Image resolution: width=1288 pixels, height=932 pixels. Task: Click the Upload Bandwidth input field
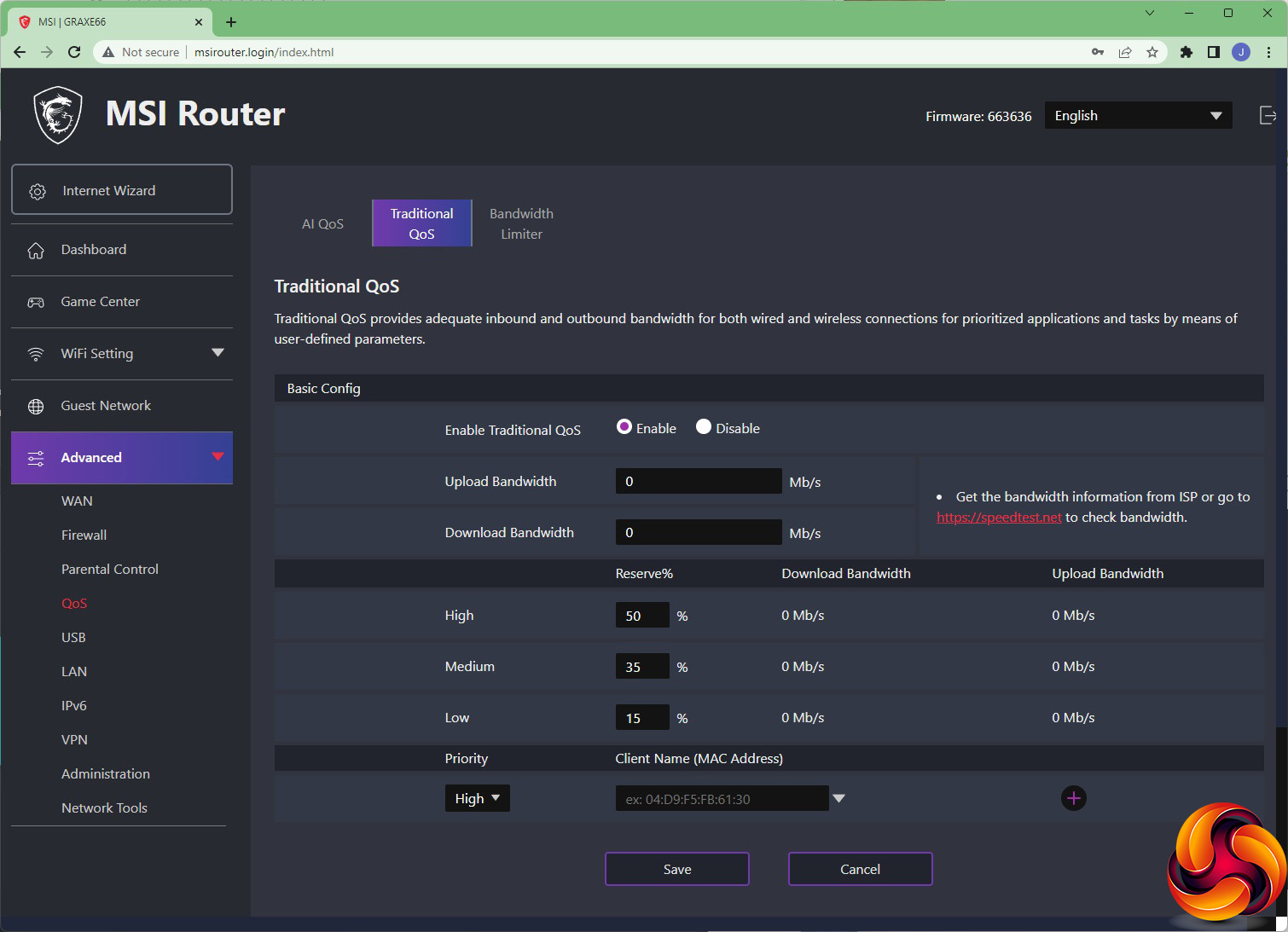click(698, 481)
